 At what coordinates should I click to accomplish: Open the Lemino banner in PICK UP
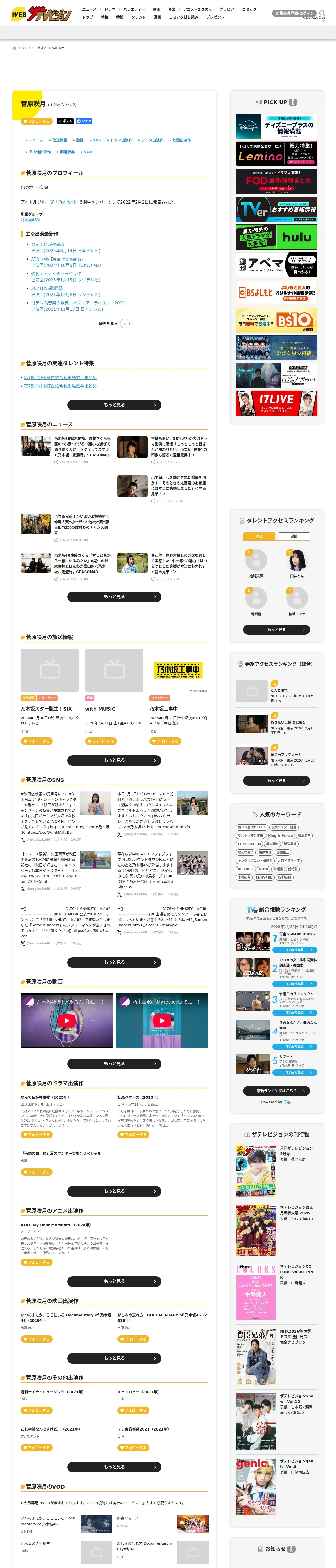point(276,154)
